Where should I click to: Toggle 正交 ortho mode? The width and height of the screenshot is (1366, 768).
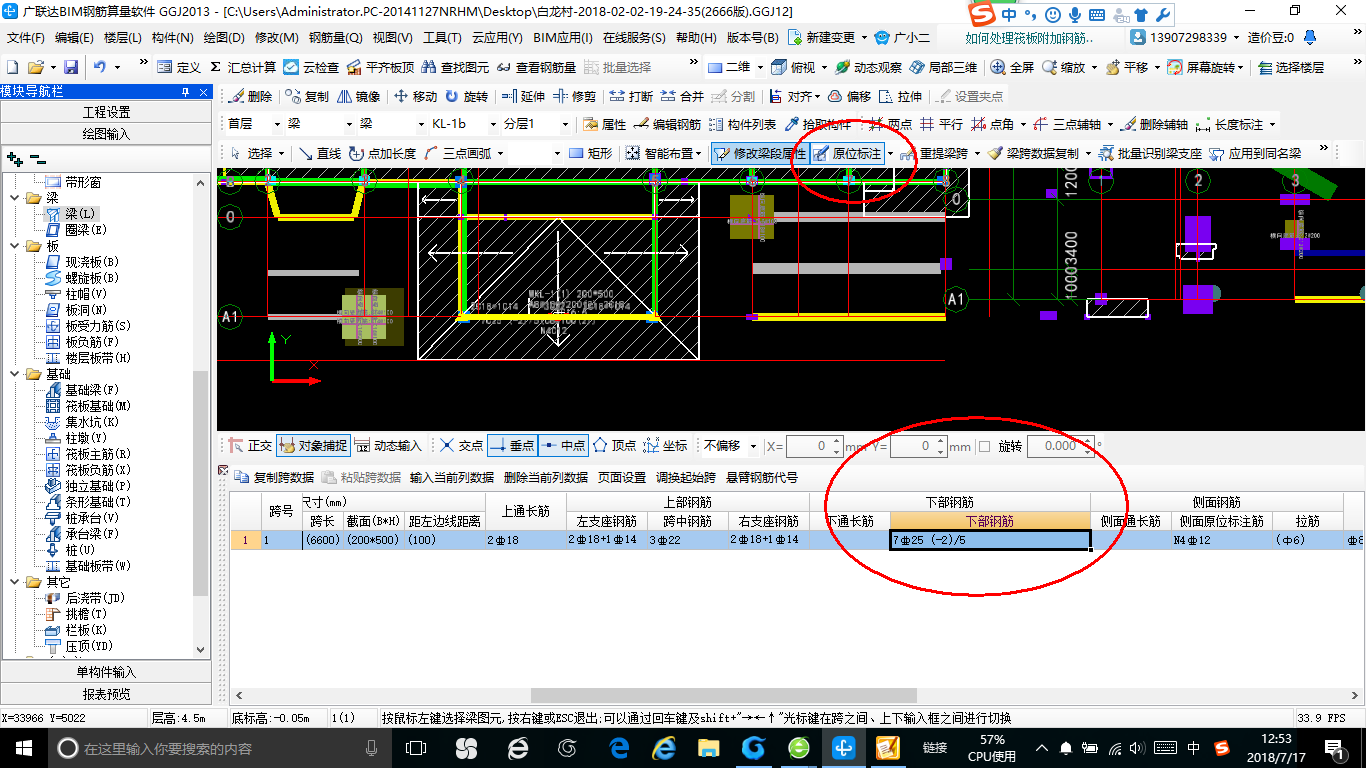pos(249,445)
